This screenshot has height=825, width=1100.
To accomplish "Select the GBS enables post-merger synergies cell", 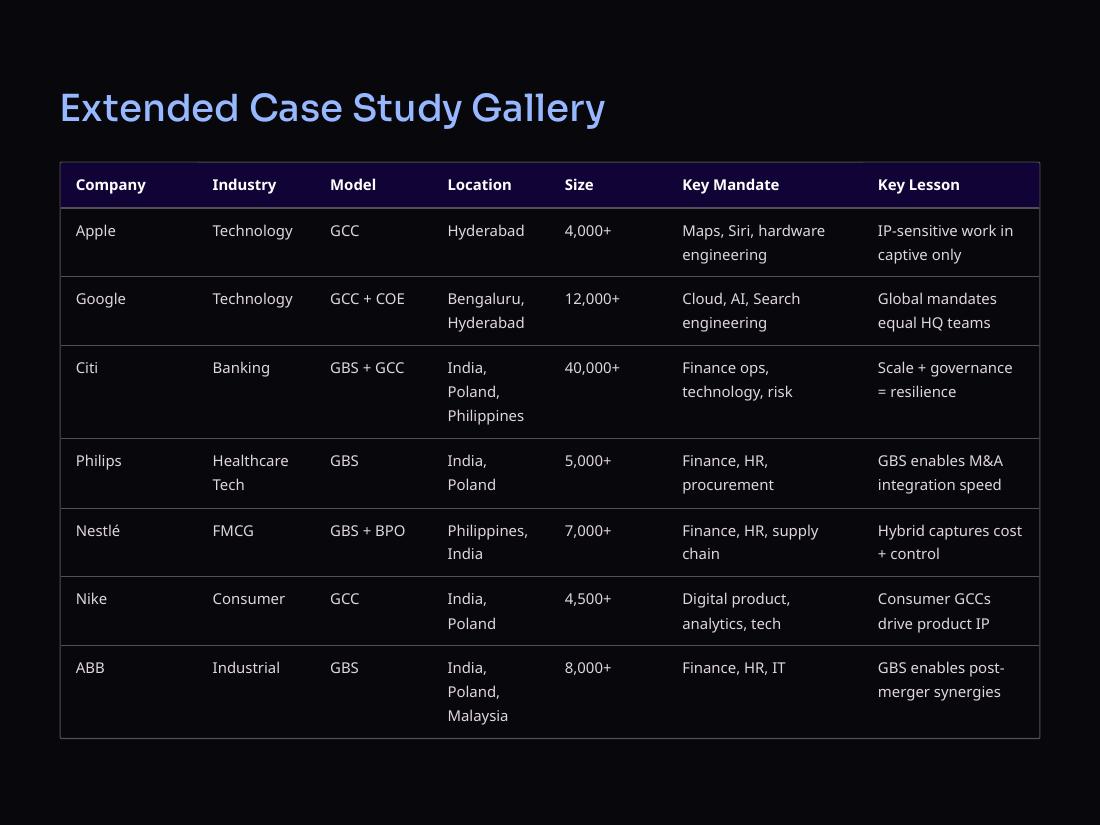I will click(941, 680).
